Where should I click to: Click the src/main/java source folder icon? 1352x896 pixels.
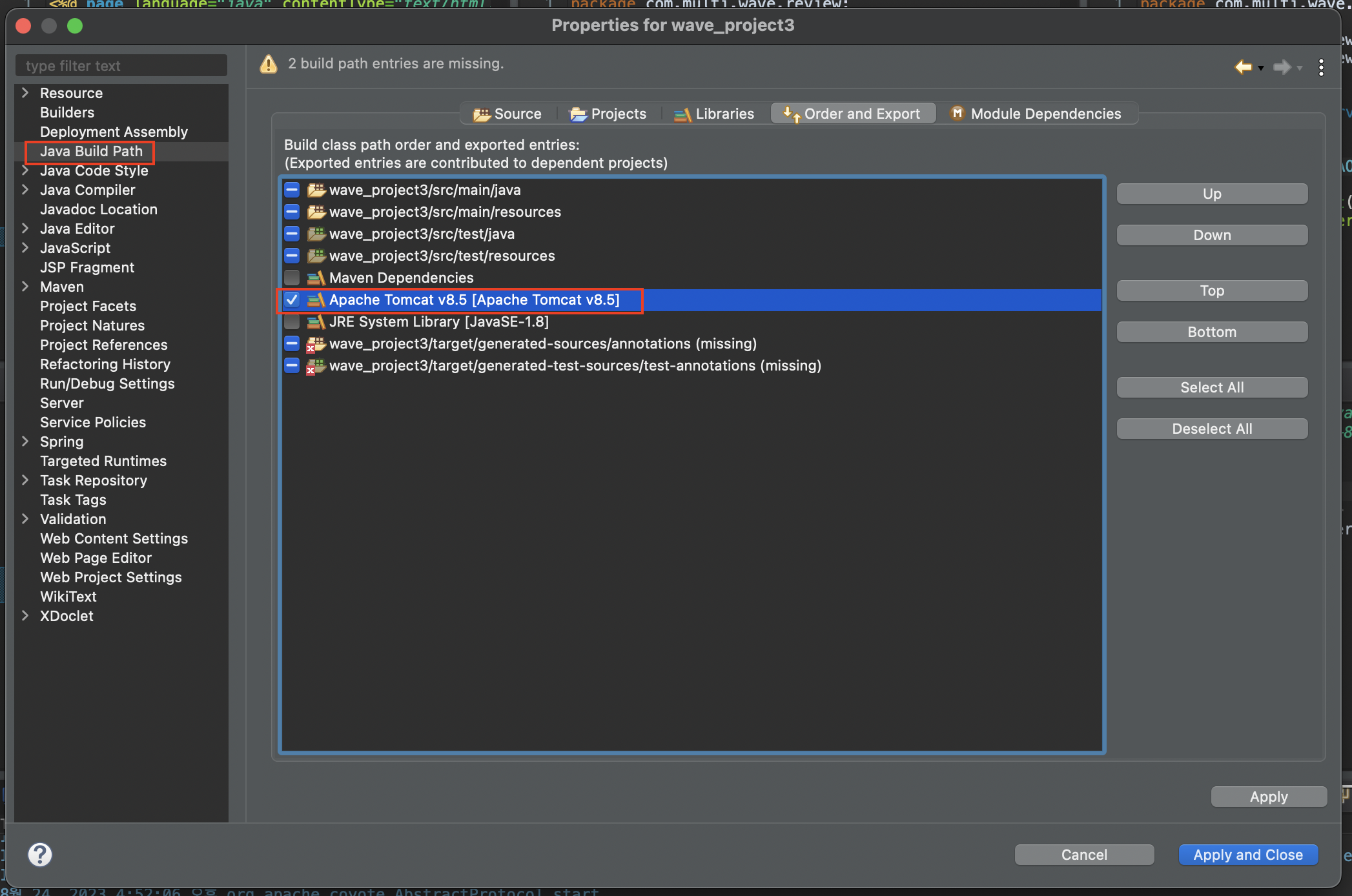point(316,190)
